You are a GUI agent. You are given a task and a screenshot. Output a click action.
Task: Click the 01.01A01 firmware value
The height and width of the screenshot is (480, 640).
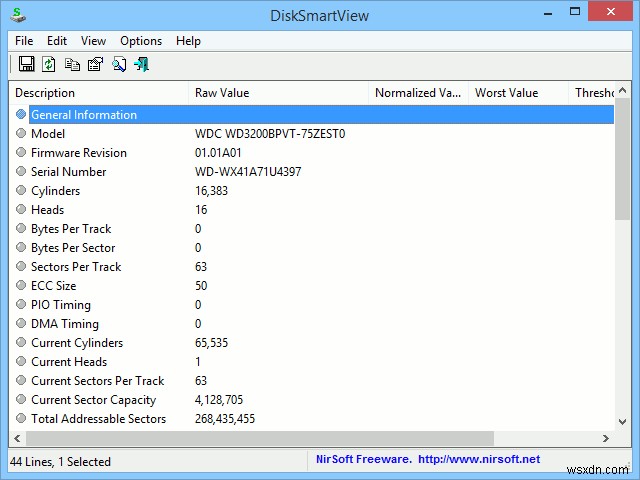(218, 152)
